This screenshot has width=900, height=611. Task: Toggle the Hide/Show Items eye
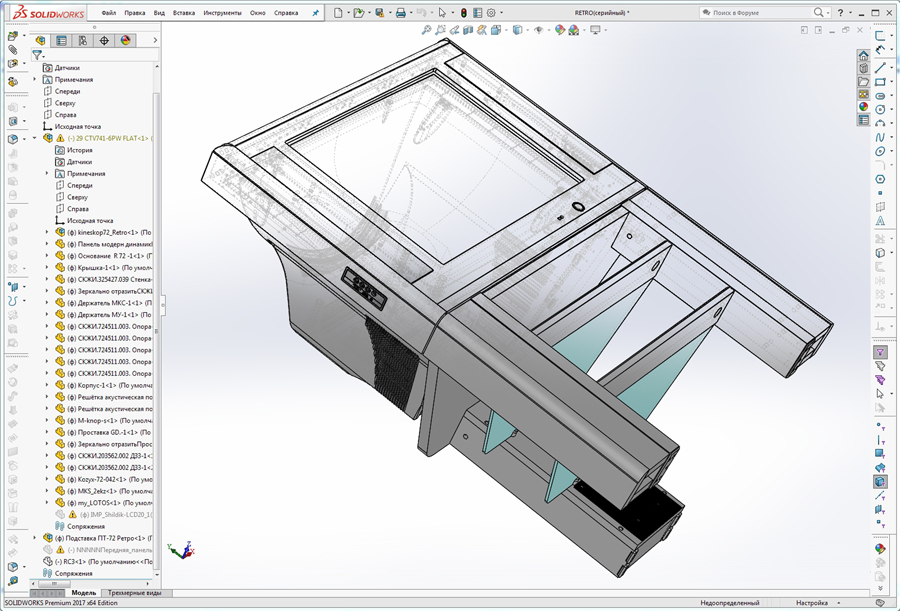pyautogui.click(x=538, y=31)
